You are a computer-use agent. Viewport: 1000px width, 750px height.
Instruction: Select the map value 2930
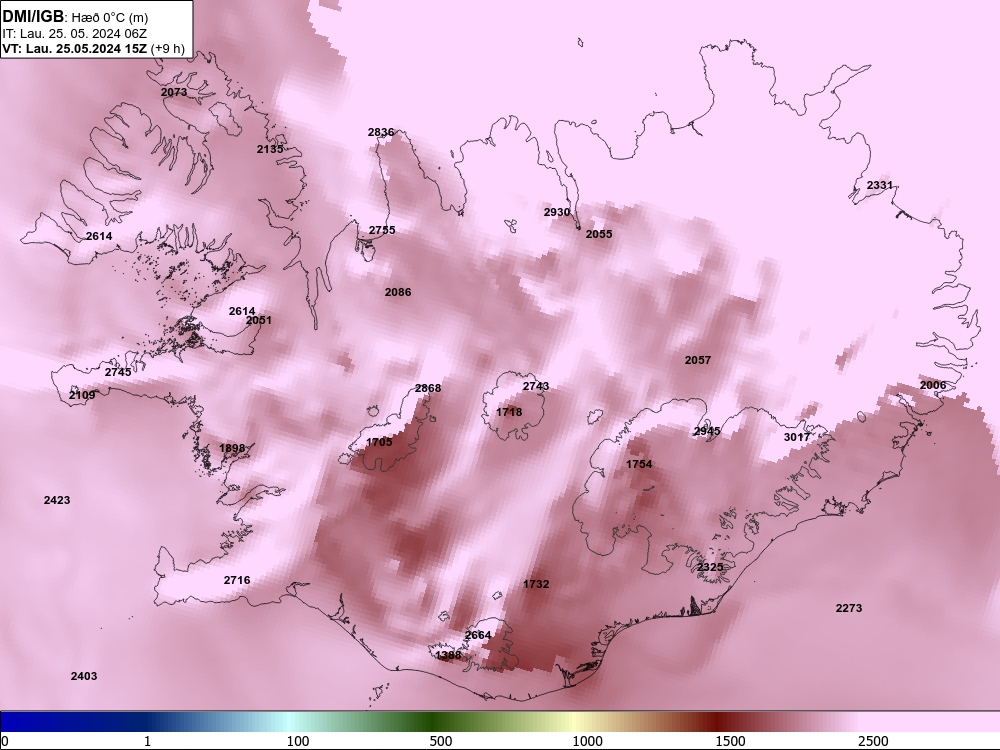[557, 212]
